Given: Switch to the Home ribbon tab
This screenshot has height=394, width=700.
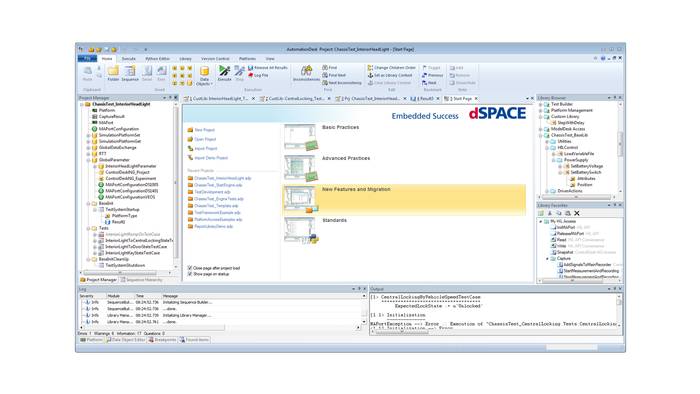Looking at the screenshot, I should click(x=107, y=58).
